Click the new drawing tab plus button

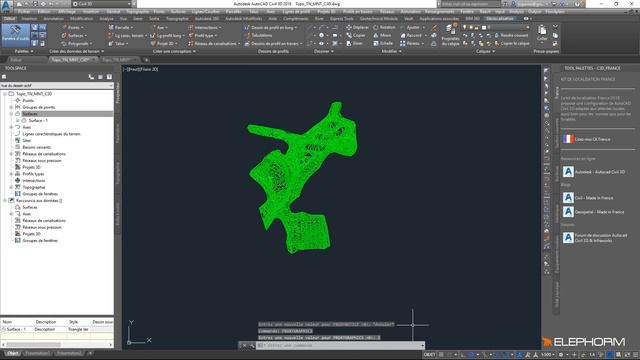coord(147,60)
